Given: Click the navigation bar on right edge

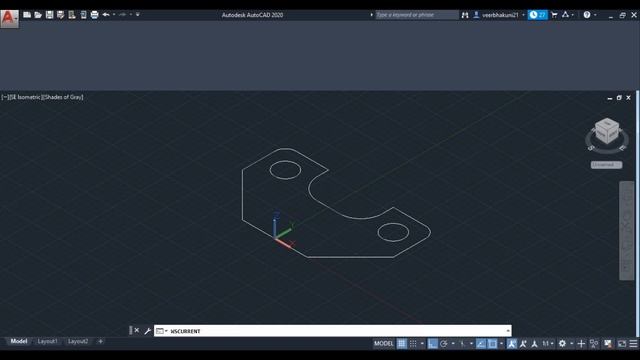Looking at the screenshot, I should pos(627,231).
